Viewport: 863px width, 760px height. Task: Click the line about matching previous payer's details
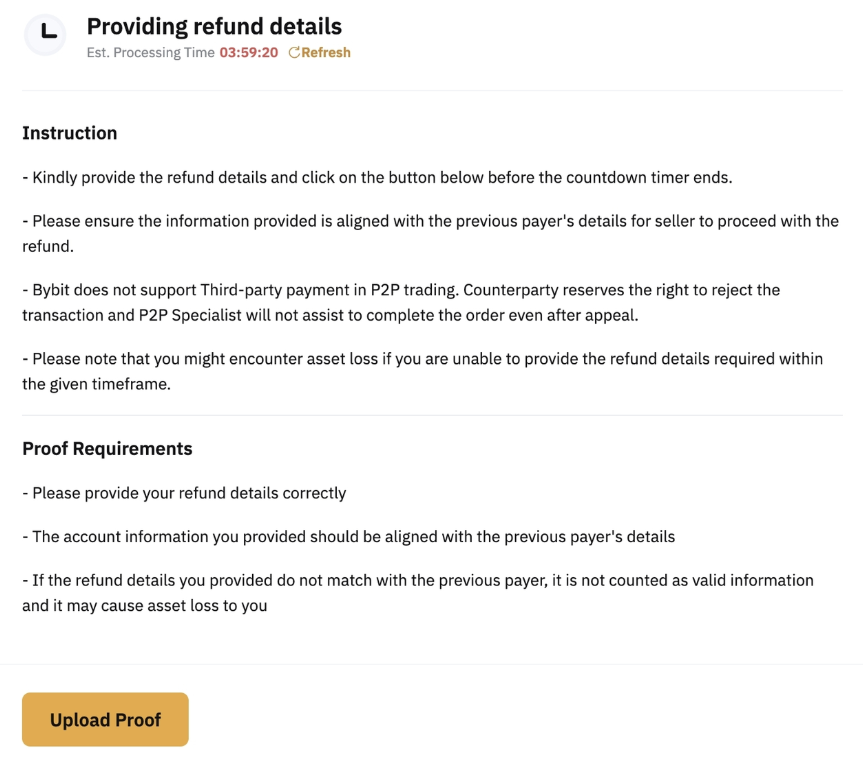[430, 232]
